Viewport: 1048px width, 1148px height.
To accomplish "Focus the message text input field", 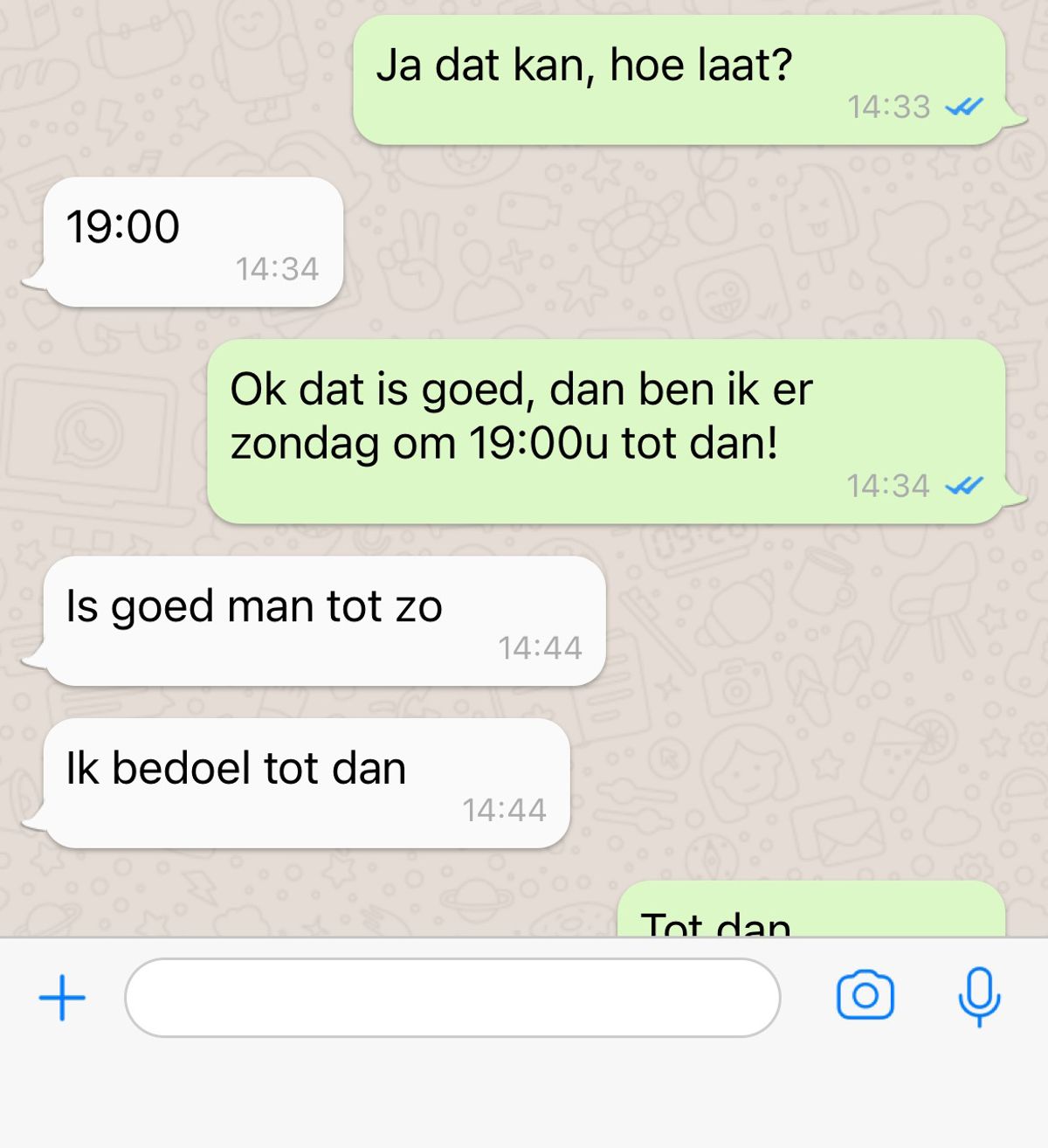I will (452, 997).
